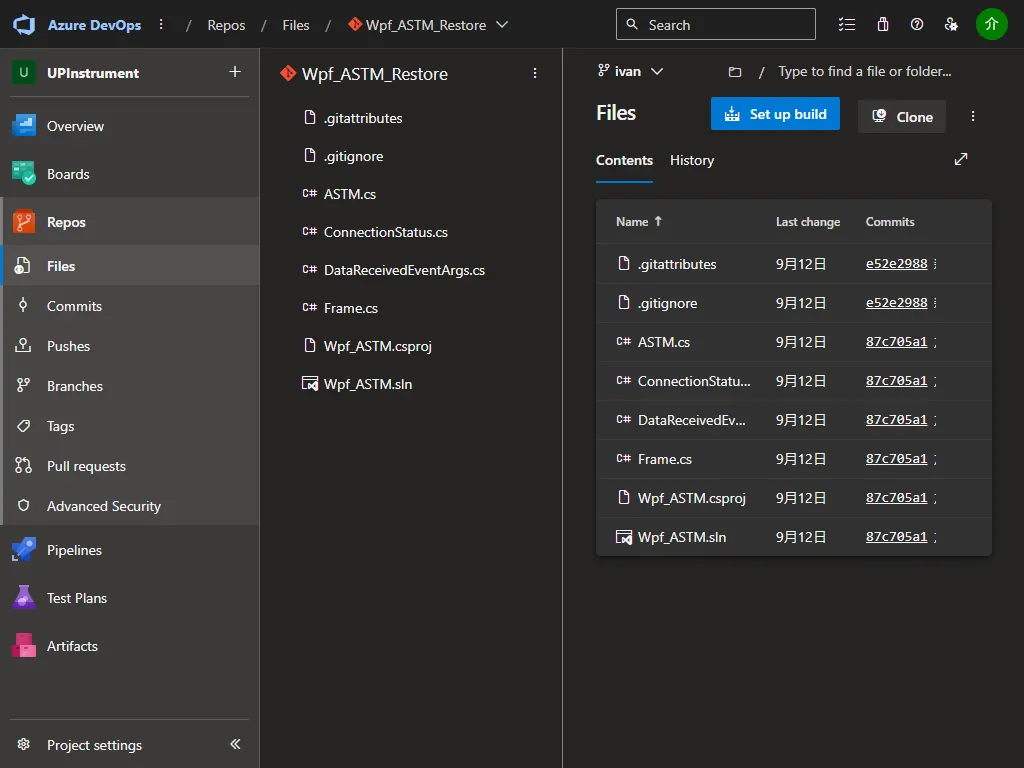Viewport: 1024px width, 768px height.
Task: Open Azure DevOps vertical dots menu in header
Action: click(161, 25)
